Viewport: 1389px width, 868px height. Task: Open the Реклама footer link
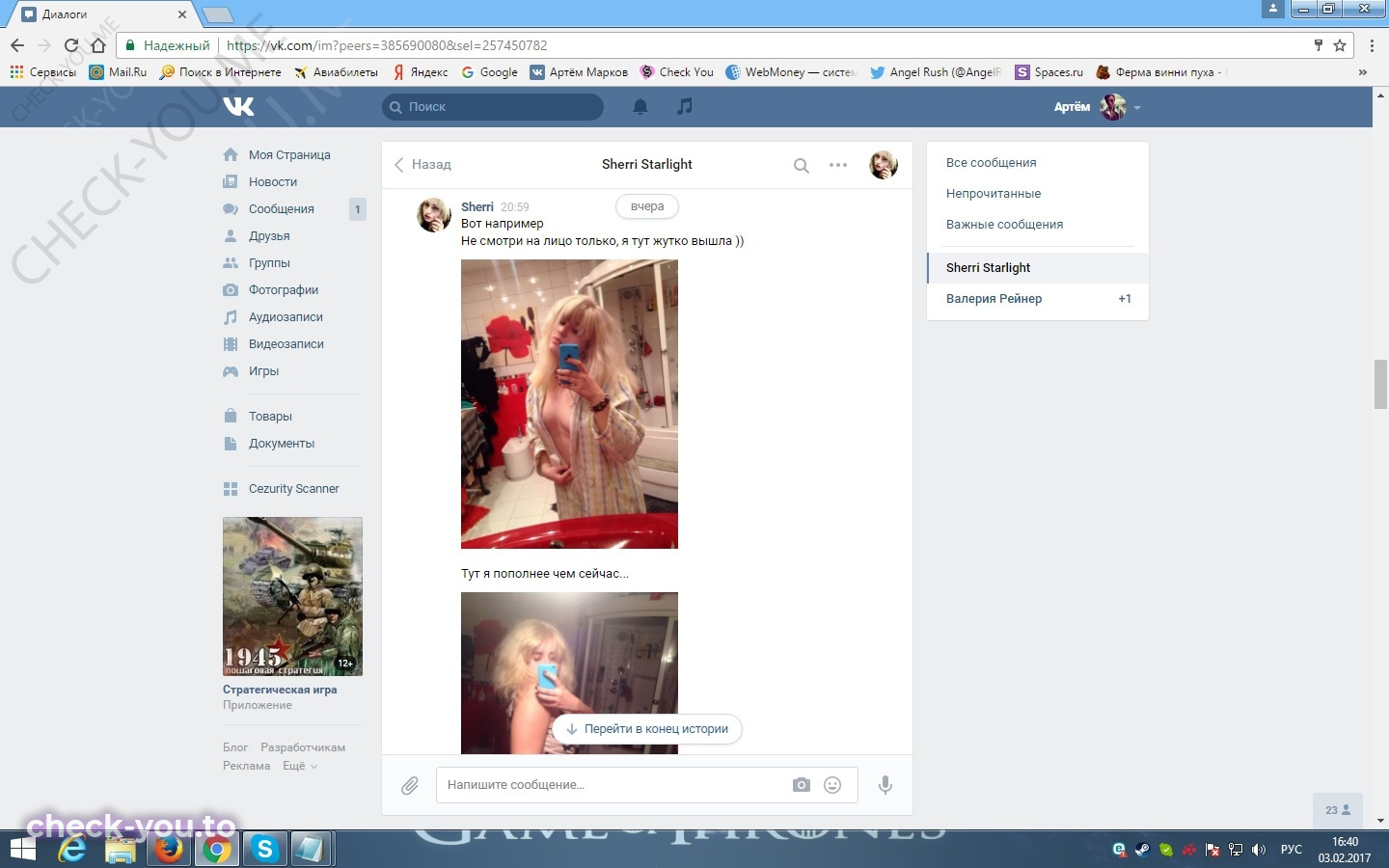click(x=247, y=766)
